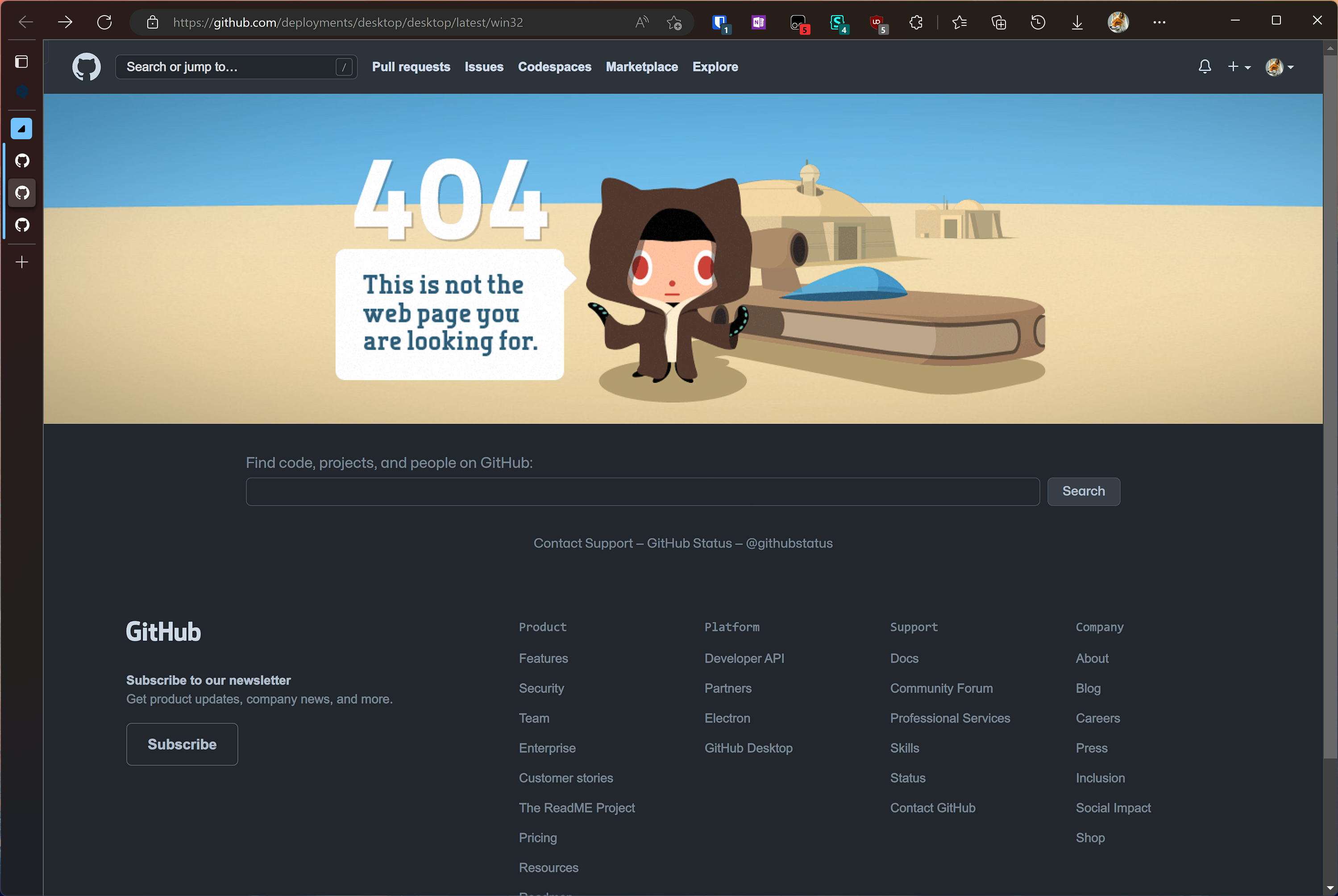Open the Collections icon
The height and width of the screenshot is (896, 1338).
[998, 22]
